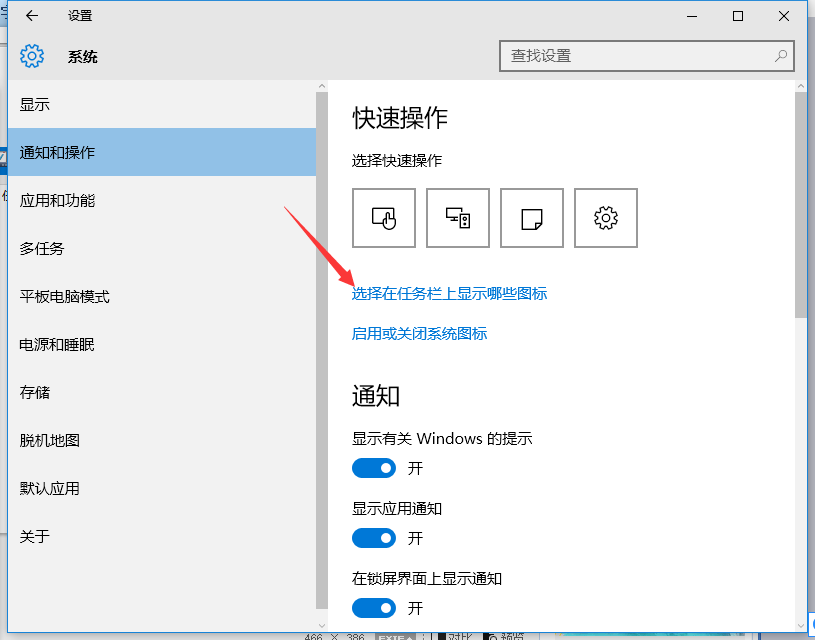Focus the 查找设置 search field
This screenshot has height=640, width=815.
coord(647,56)
